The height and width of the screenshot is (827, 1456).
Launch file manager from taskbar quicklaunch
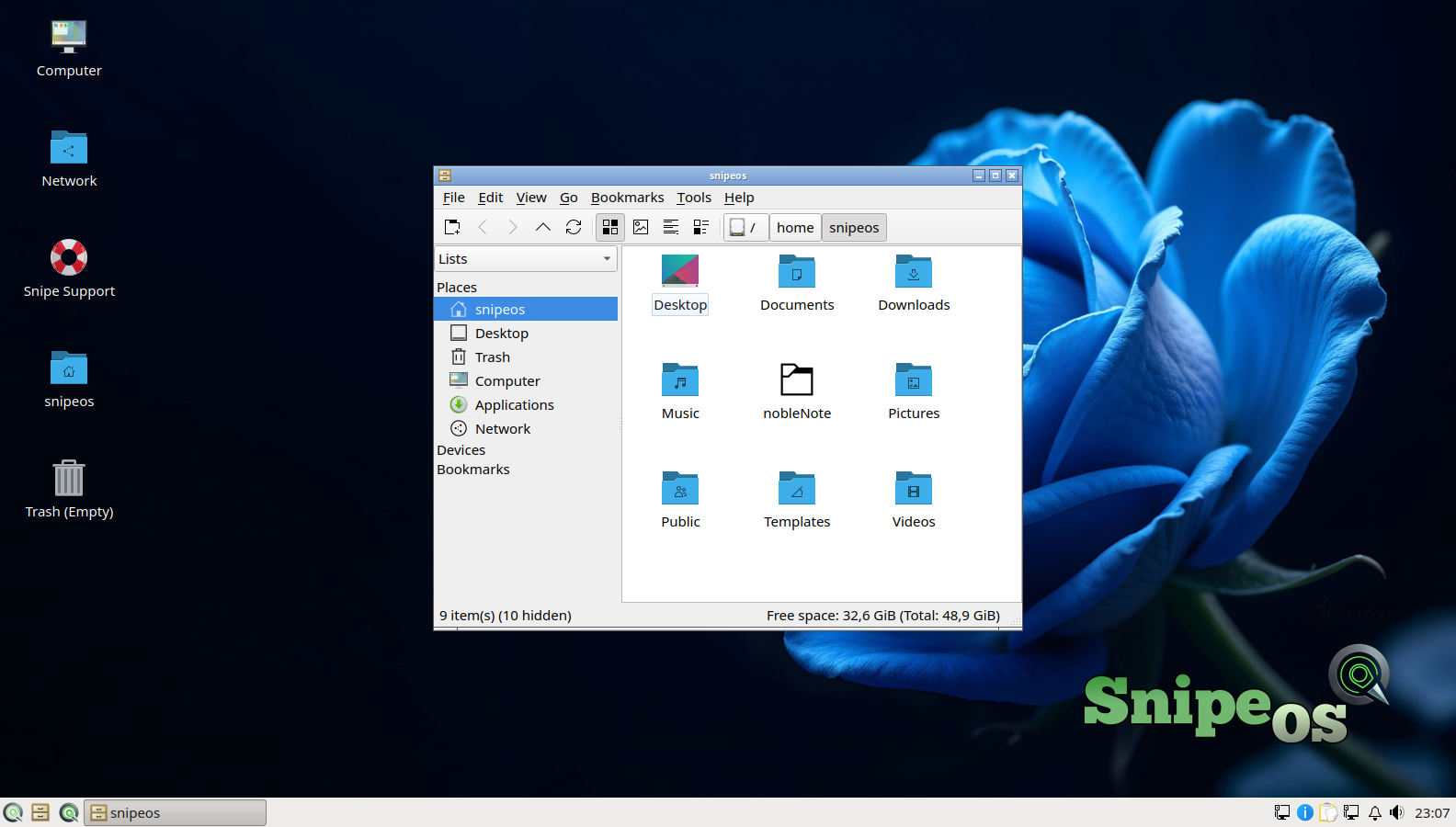click(x=40, y=812)
